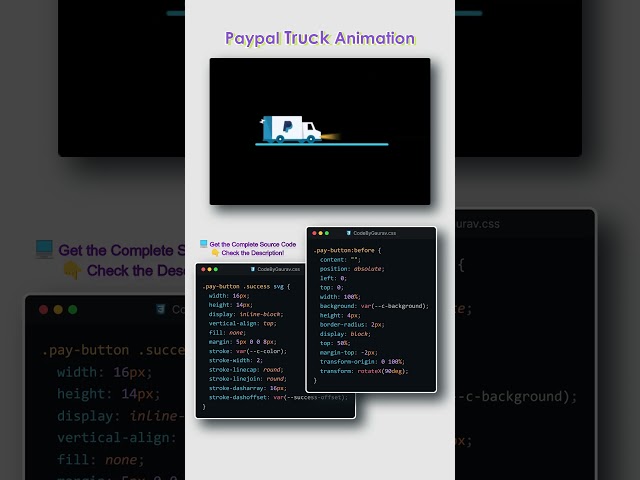This screenshot has height=480, width=640.
Task: Click the blue road line under the truck
Action: click(322, 144)
